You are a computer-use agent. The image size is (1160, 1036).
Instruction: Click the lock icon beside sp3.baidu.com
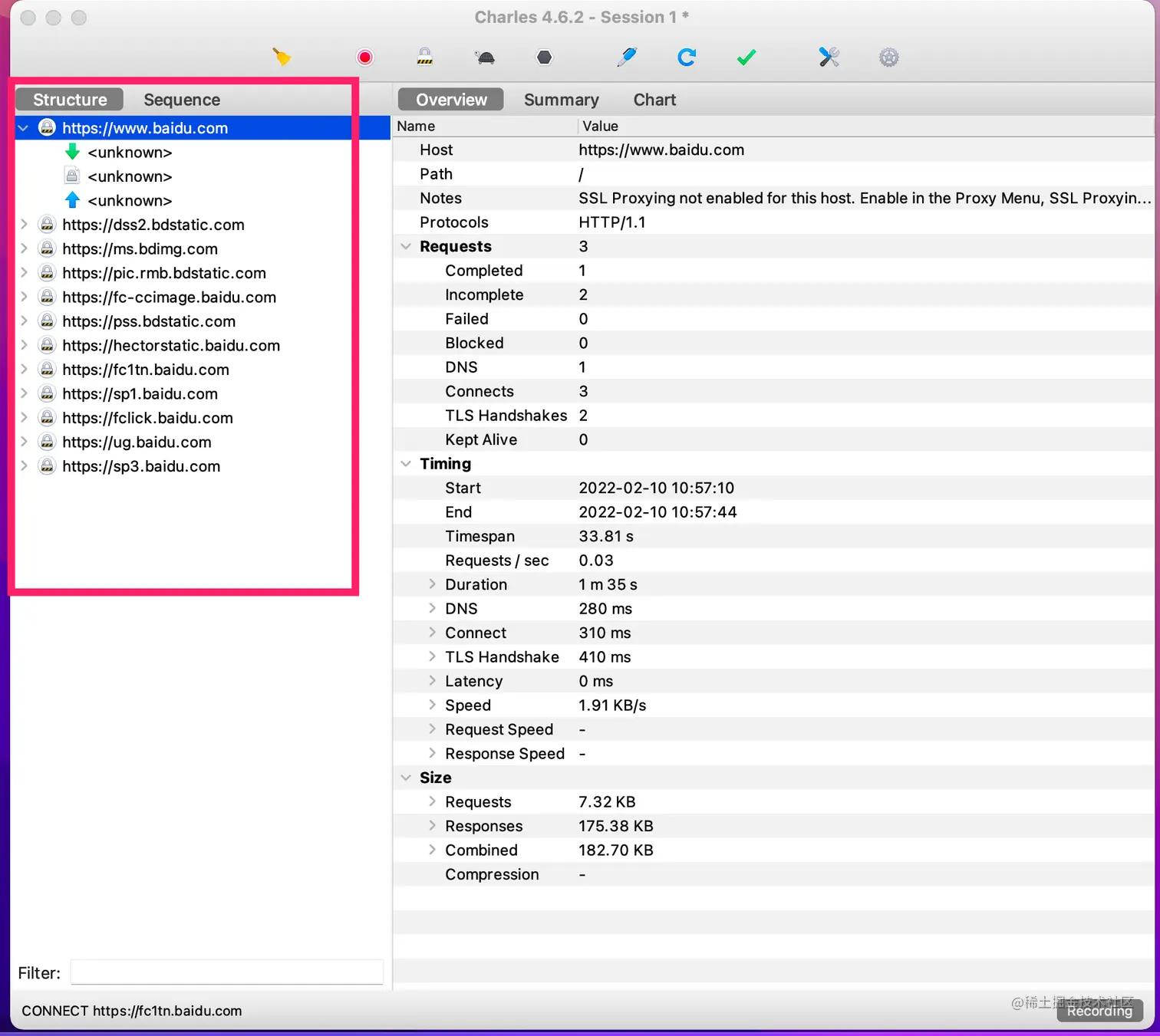(x=47, y=466)
